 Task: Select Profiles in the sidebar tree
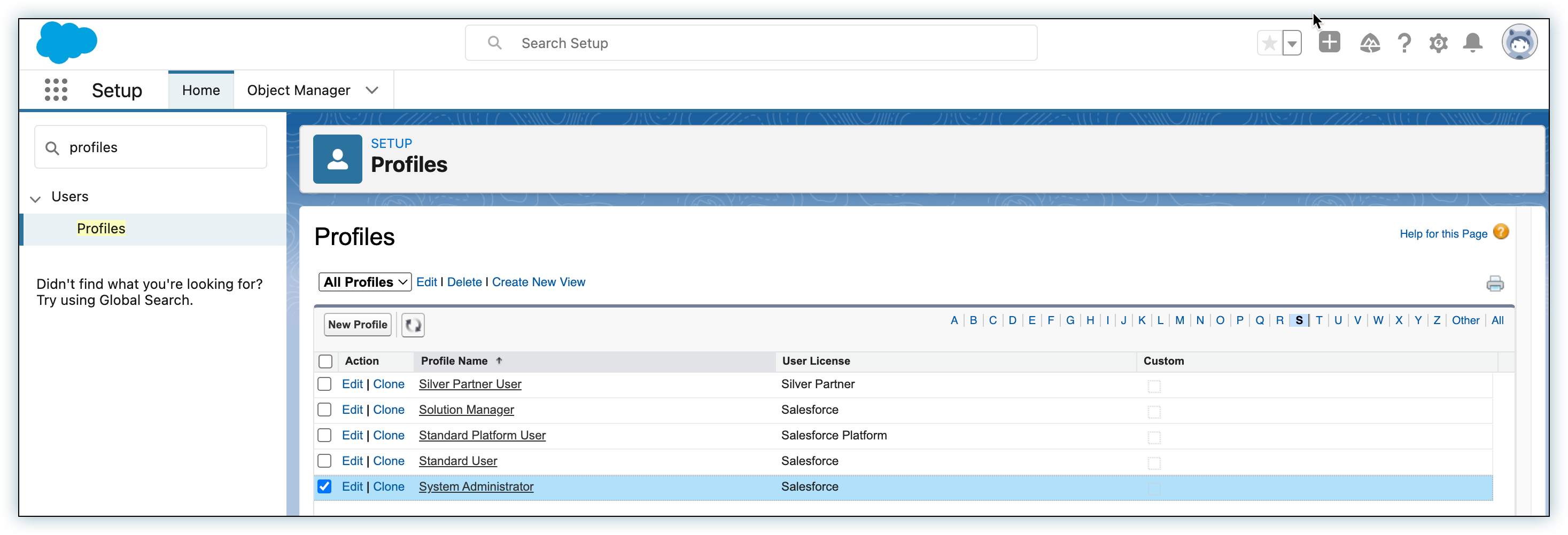tap(101, 229)
